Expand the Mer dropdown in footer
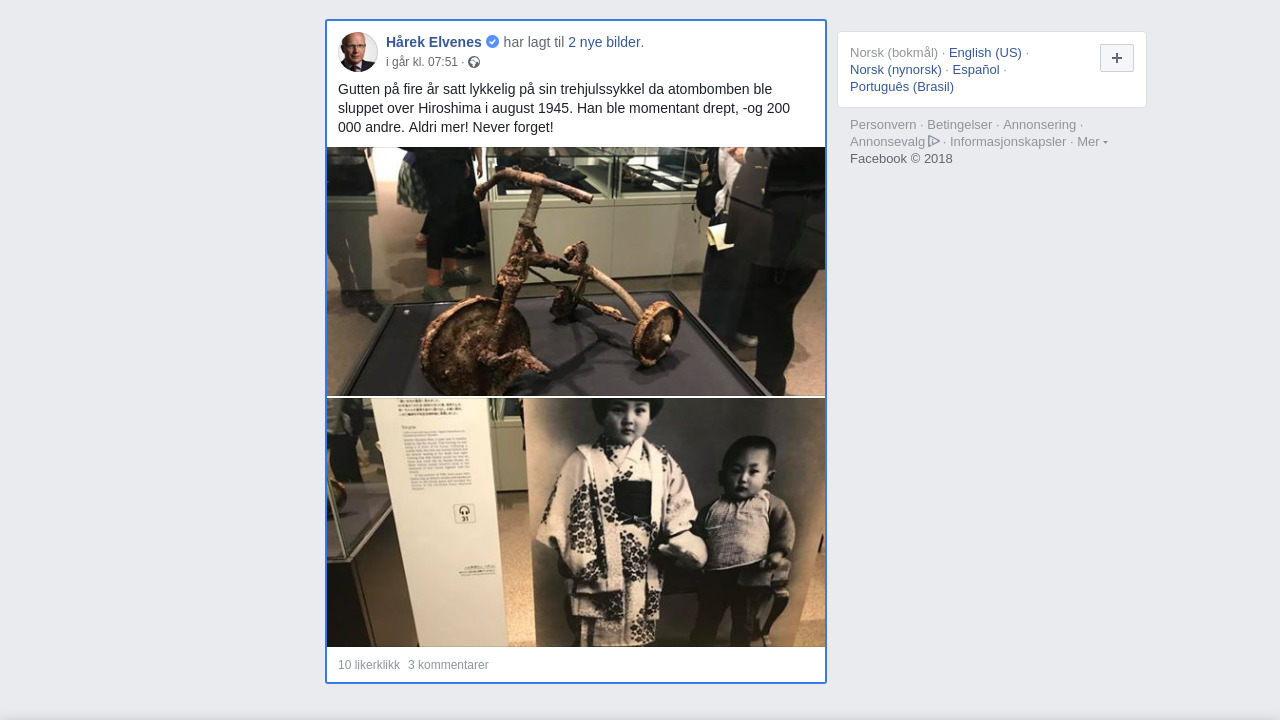This screenshot has height=720, width=1280. 1092,142
